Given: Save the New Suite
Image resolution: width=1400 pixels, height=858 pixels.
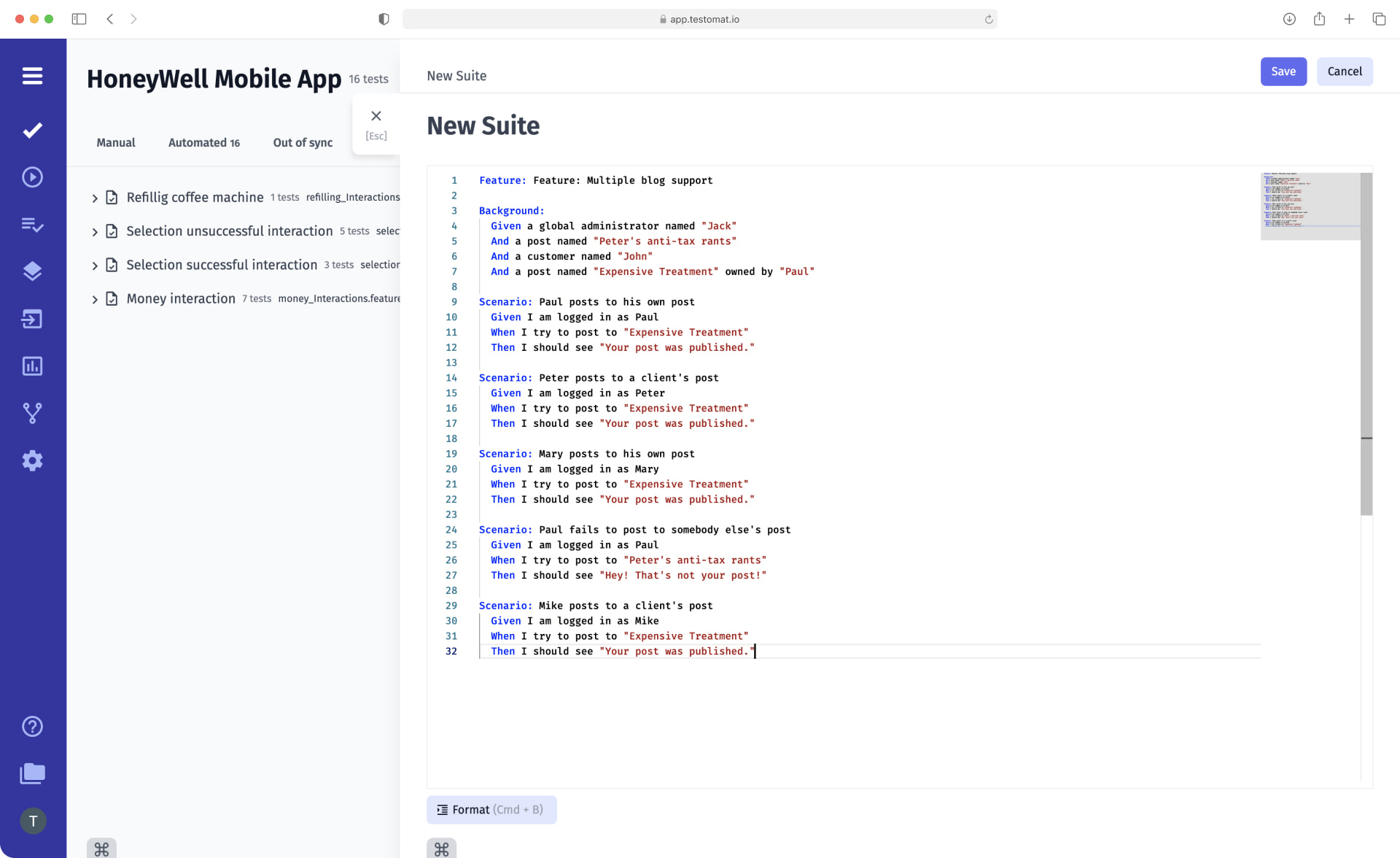Looking at the screenshot, I should [x=1283, y=71].
